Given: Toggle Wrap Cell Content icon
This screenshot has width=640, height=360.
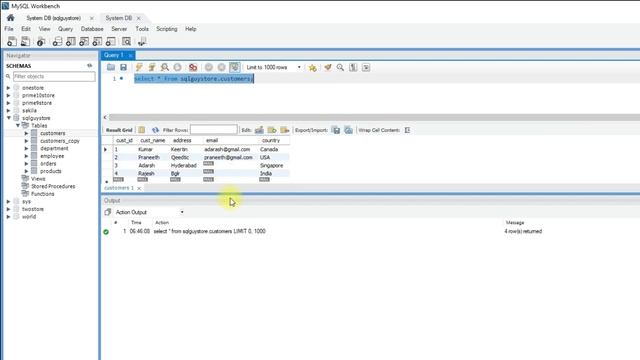Looking at the screenshot, I should coord(407,130).
